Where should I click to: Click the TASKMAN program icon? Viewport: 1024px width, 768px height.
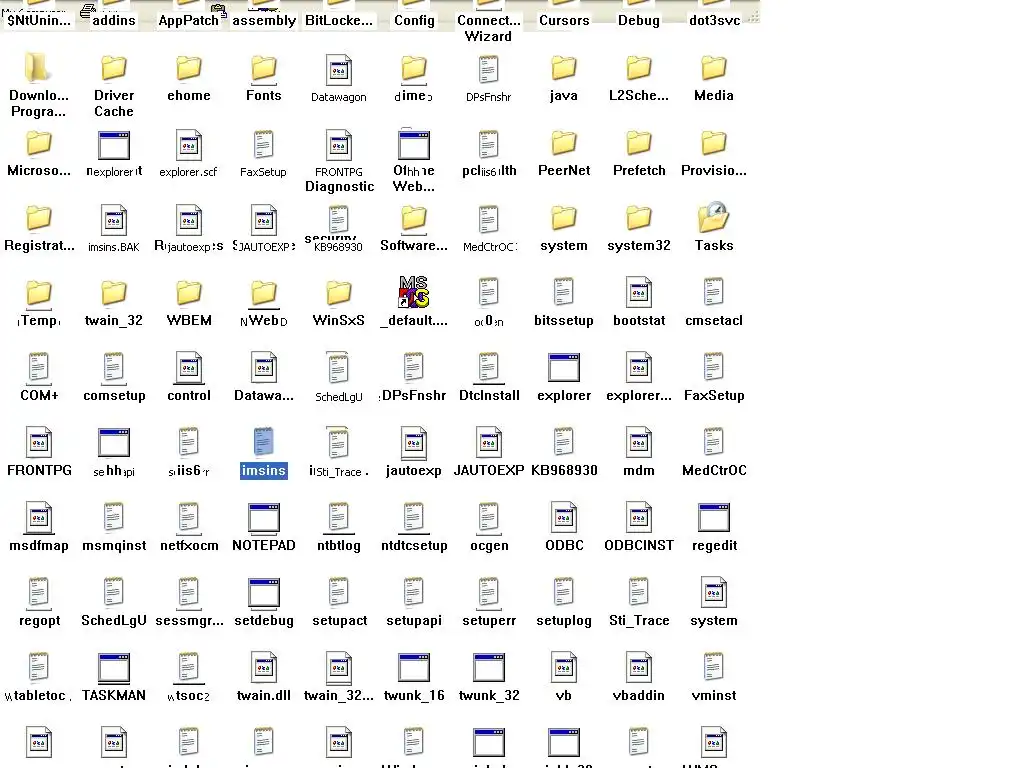coord(114,668)
